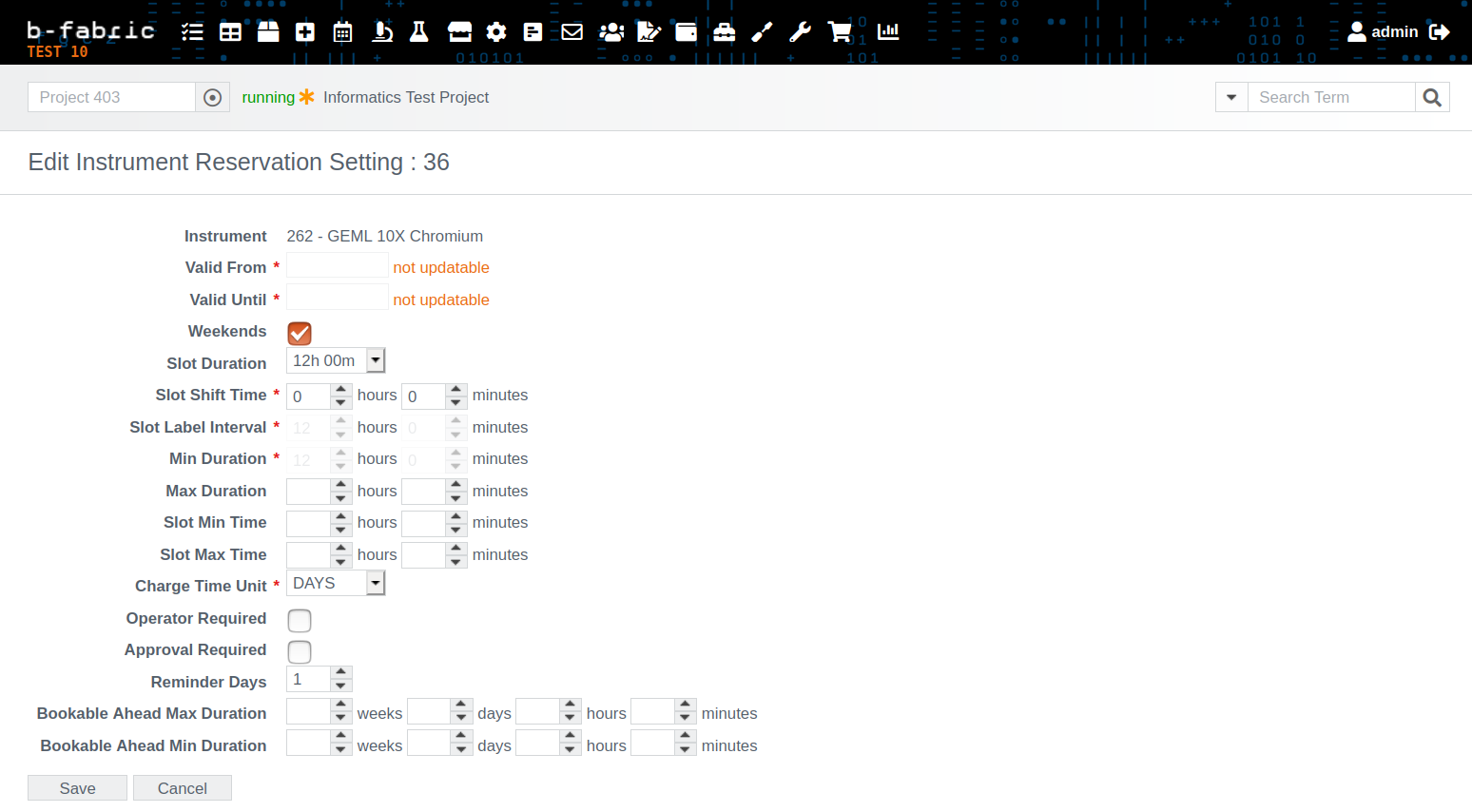Viewport: 1472px width, 812px height.
Task: Click the Slot Shift Time minutes stepper
Action: click(435, 396)
